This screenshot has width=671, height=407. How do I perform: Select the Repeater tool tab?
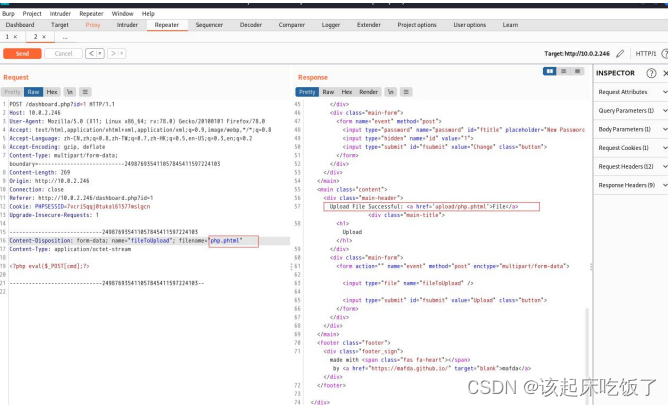167,25
